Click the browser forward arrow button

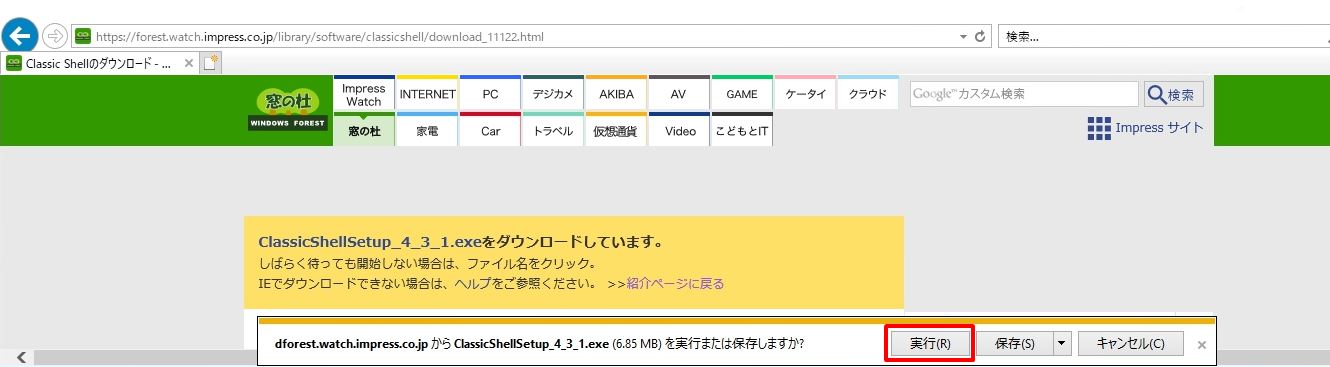tap(55, 36)
